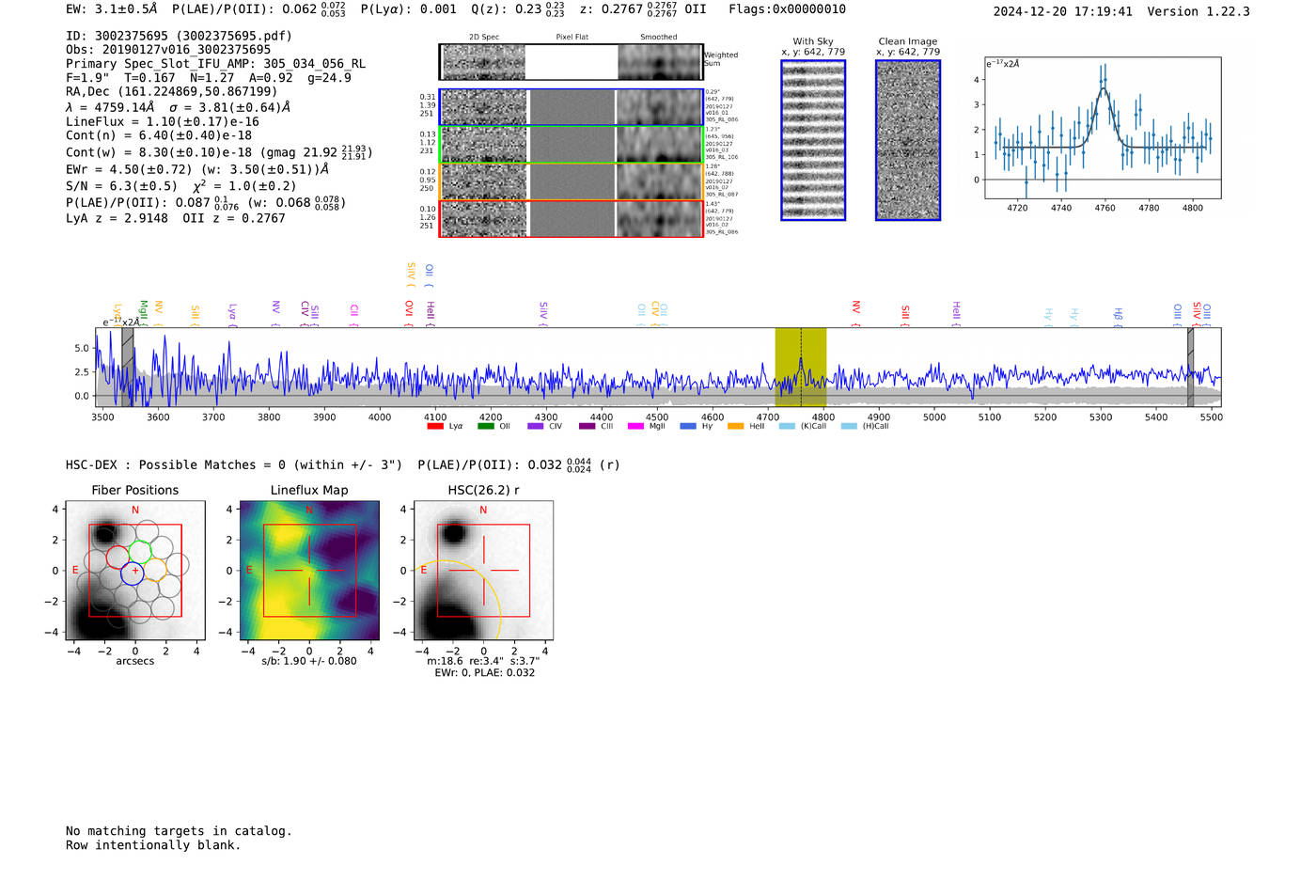The height and width of the screenshot is (896, 1316).
Task: Click the Lyα red legend swatch
Action: click(x=434, y=427)
